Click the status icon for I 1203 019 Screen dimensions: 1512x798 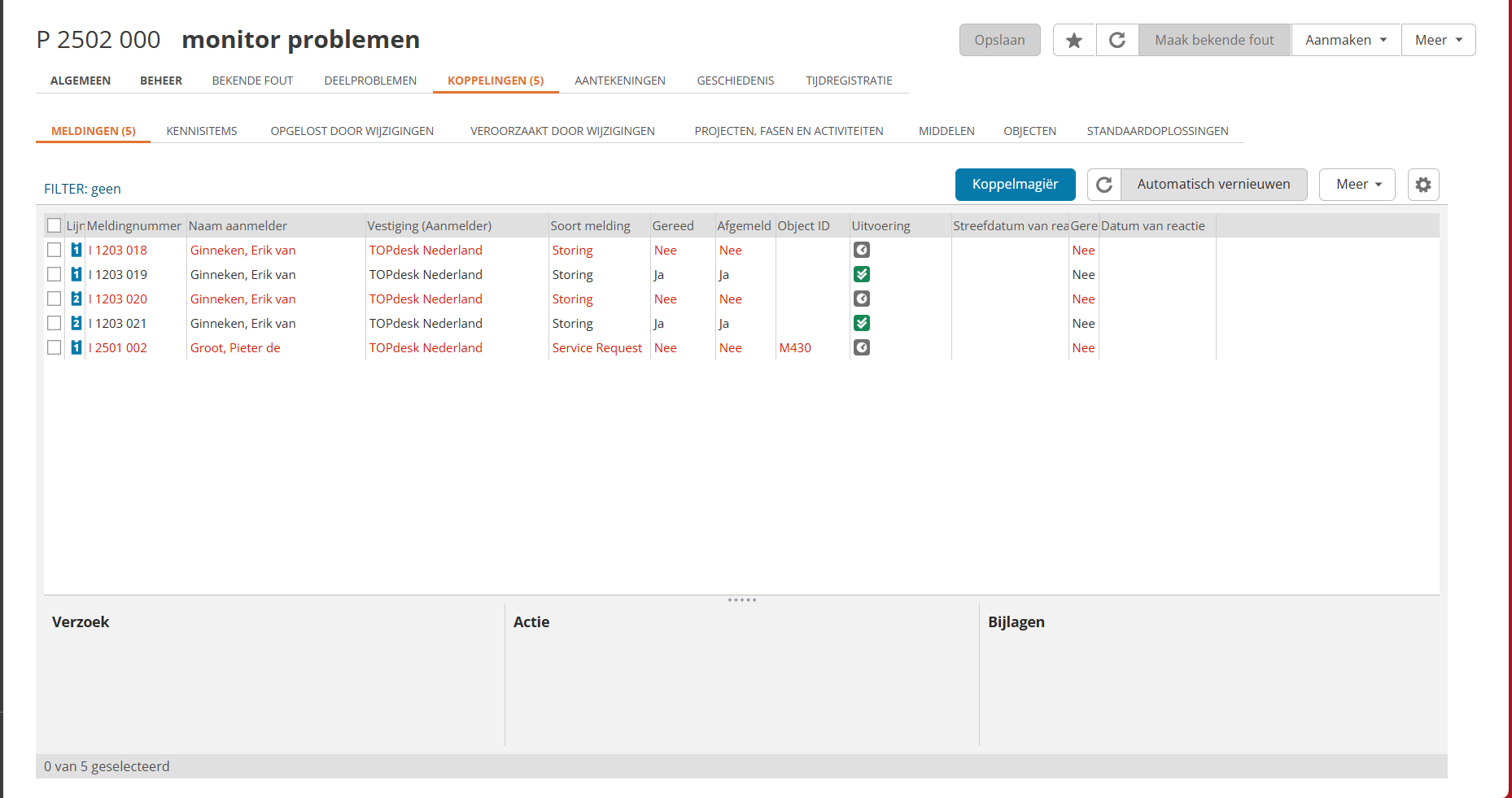click(861, 275)
